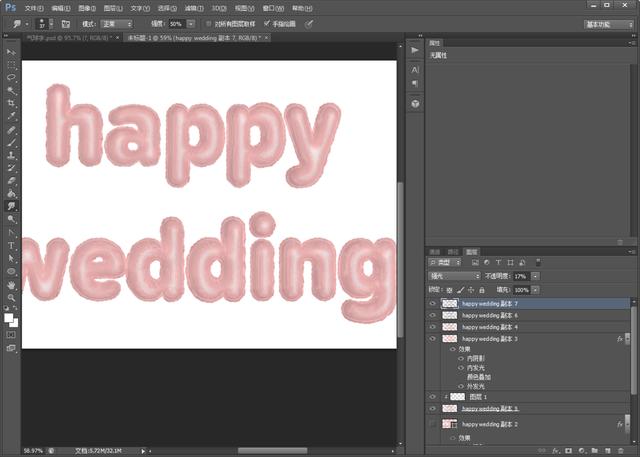
Task: Hide the 图层 1 layer
Action: coord(433,397)
